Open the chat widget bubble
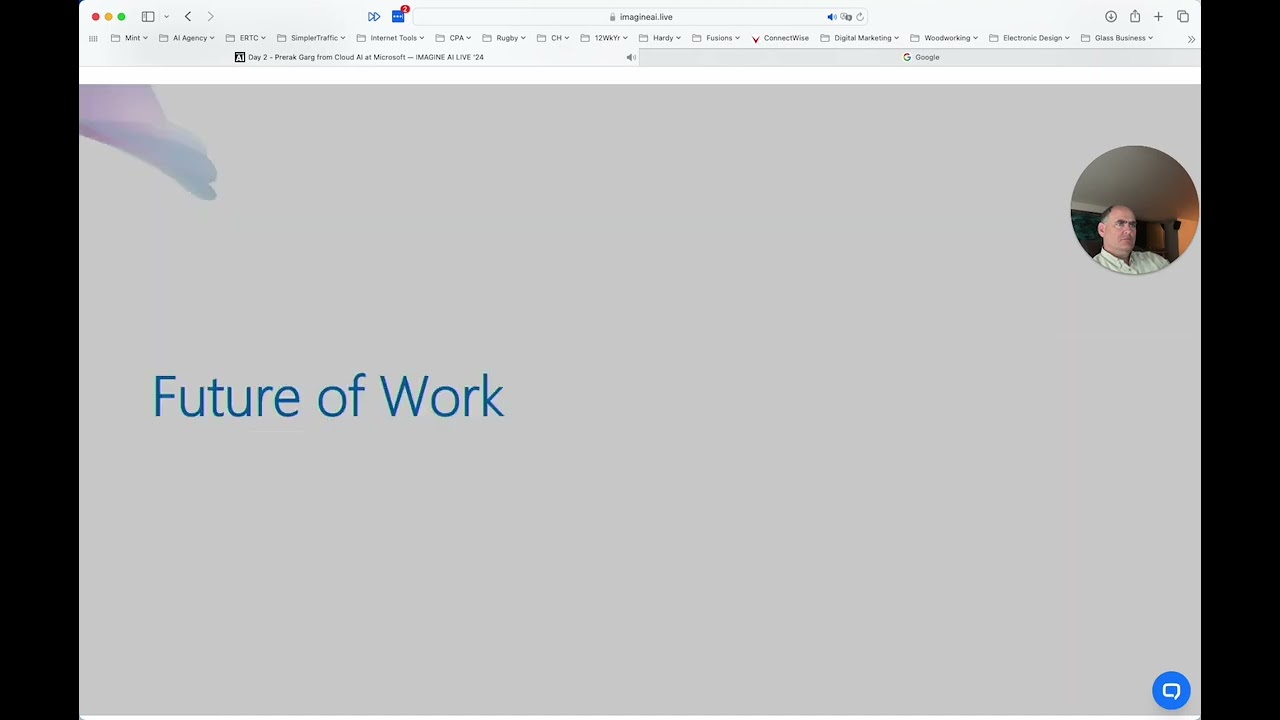 tap(1171, 691)
